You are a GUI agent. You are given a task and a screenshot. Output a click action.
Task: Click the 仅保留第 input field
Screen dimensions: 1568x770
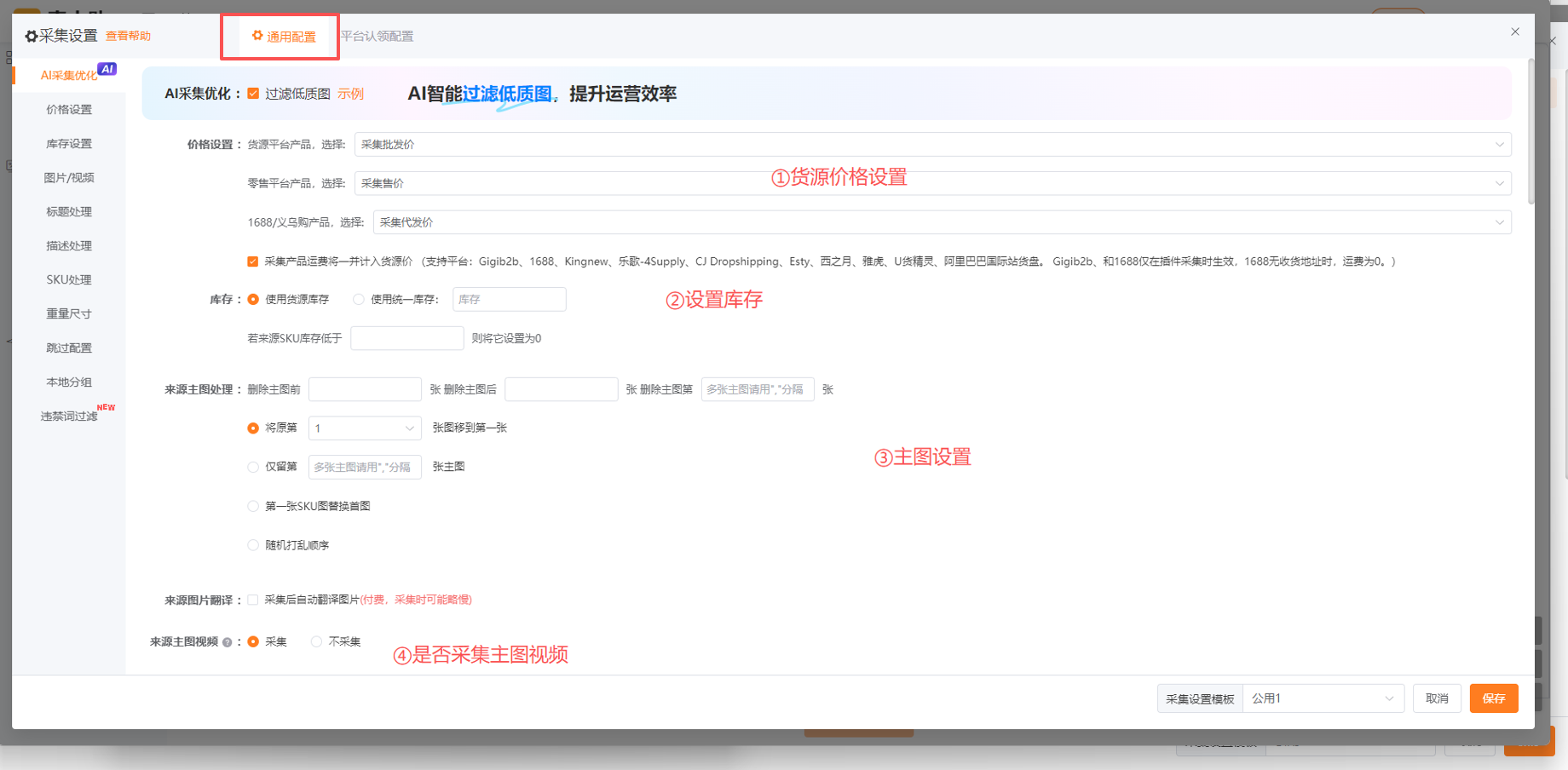click(x=365, y=467)
